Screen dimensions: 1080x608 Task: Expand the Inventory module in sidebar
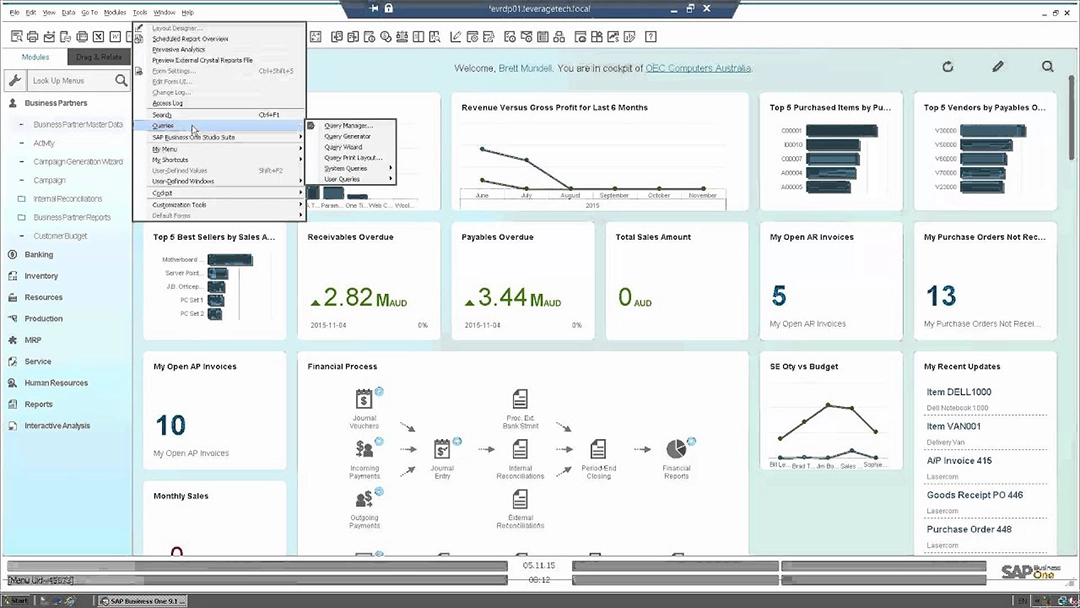(x=41, y=276)
